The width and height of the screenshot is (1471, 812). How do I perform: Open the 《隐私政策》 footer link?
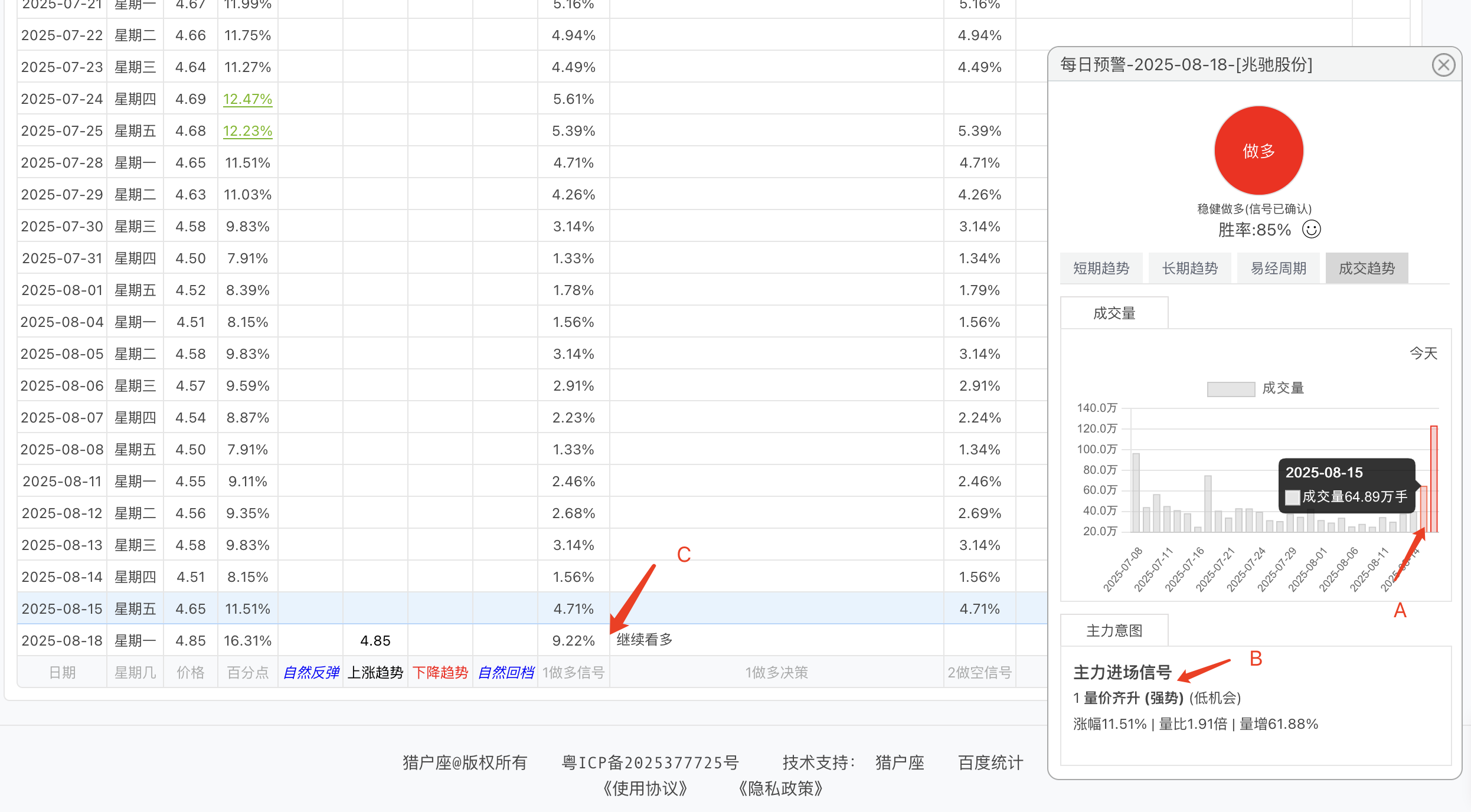tap(780, 788)
